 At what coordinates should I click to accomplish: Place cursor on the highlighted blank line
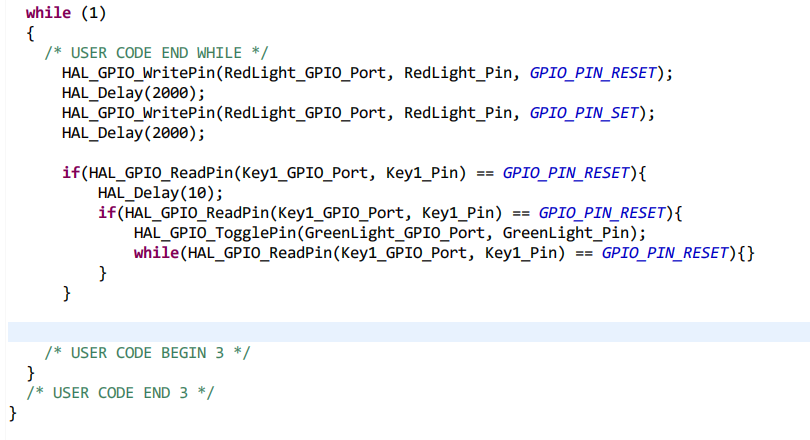[400, 332]
